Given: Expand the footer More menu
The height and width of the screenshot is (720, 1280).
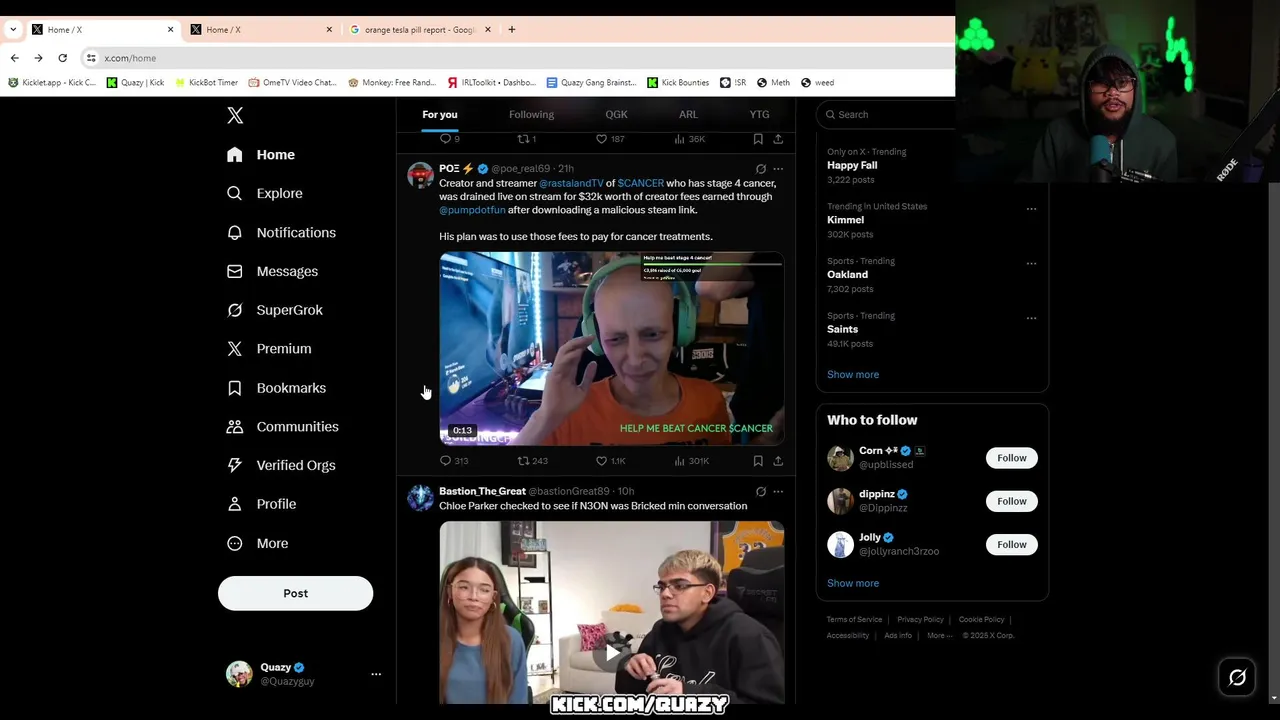Looking at the screenshot, I should click(x=939, y=636).
